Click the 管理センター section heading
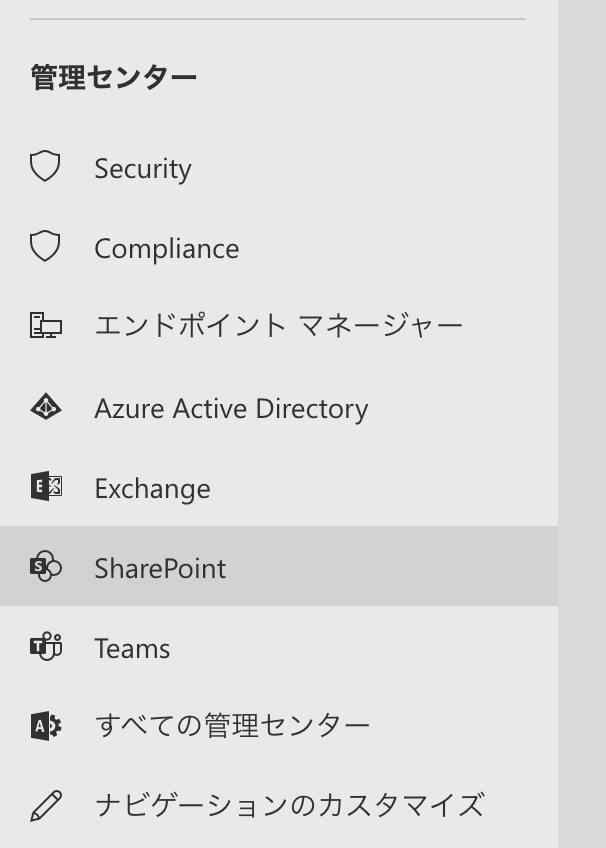Viewport: 606px width, 848px height. 114,78
